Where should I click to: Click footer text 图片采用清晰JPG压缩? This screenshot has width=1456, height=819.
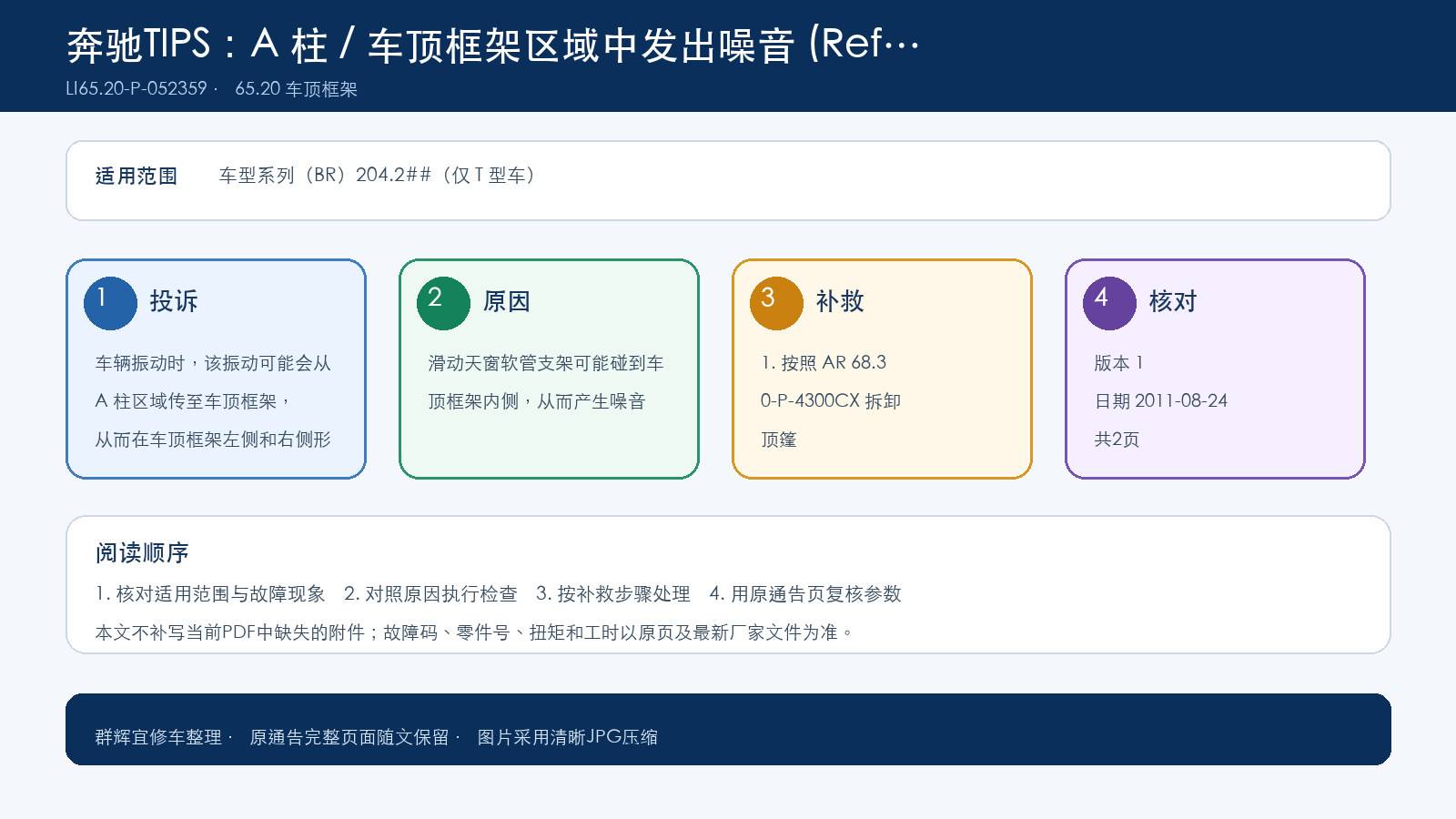[568, 737]
